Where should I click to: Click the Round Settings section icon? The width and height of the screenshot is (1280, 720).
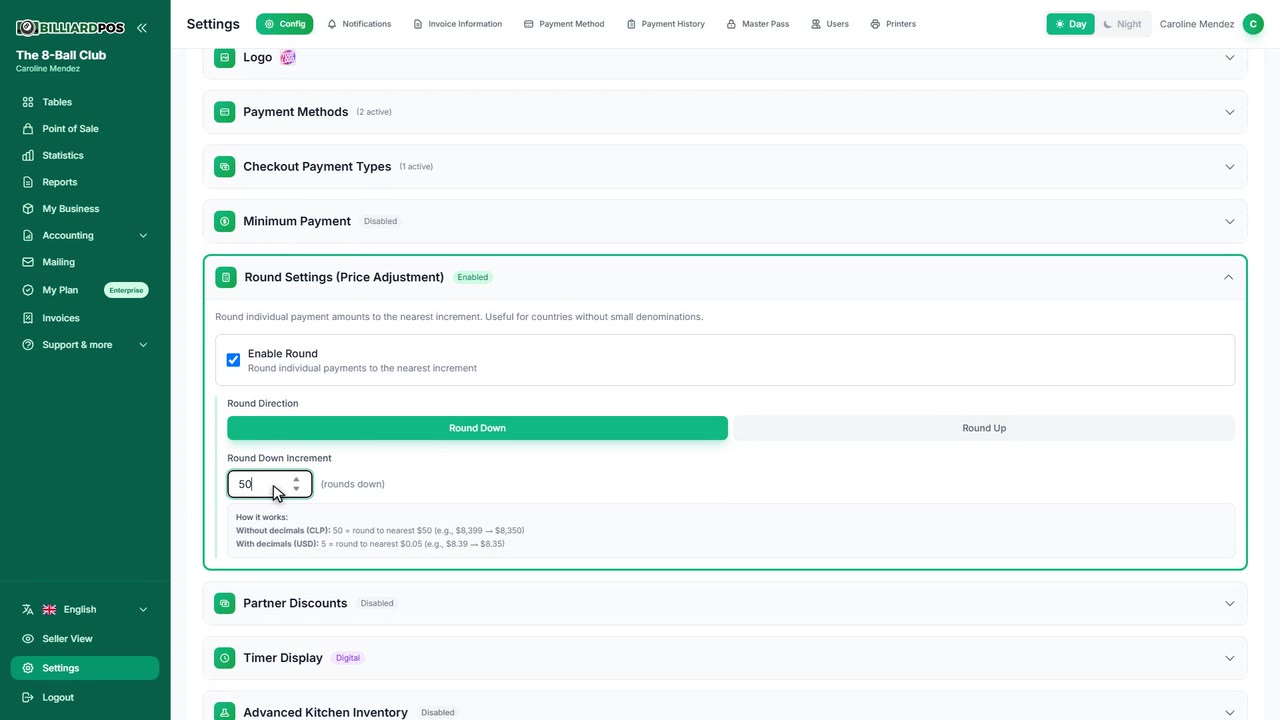pyautogui.click(x=226, y=277)
